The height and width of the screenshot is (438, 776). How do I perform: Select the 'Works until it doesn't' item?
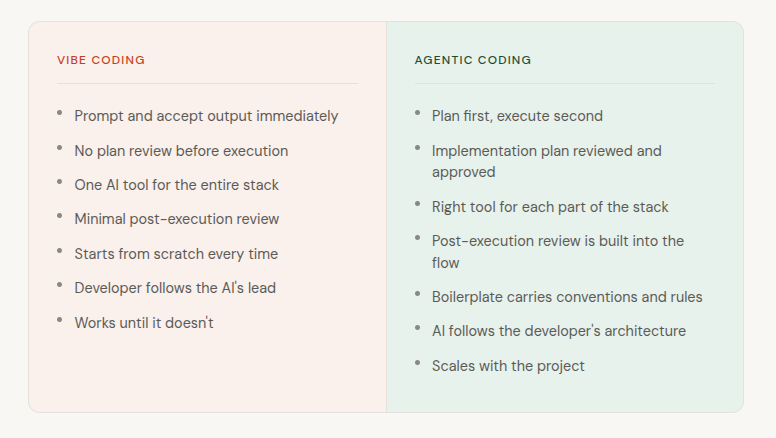point(144,323)
